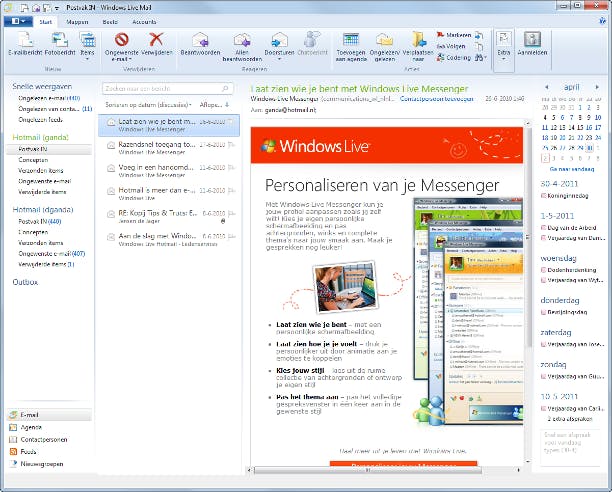Open Ongelezen van contactpersonen view
Screen dimensions: 612x492
click(x=55, y=109)
